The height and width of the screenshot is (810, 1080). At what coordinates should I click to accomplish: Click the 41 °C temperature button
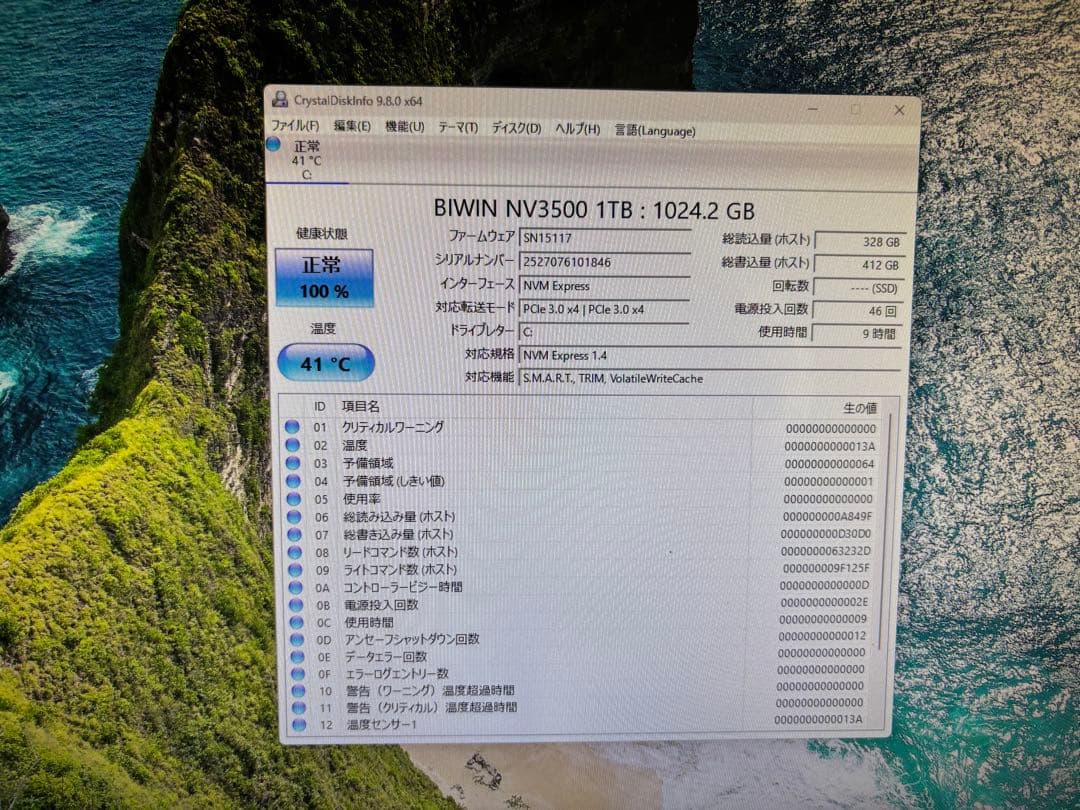point(325,363)
